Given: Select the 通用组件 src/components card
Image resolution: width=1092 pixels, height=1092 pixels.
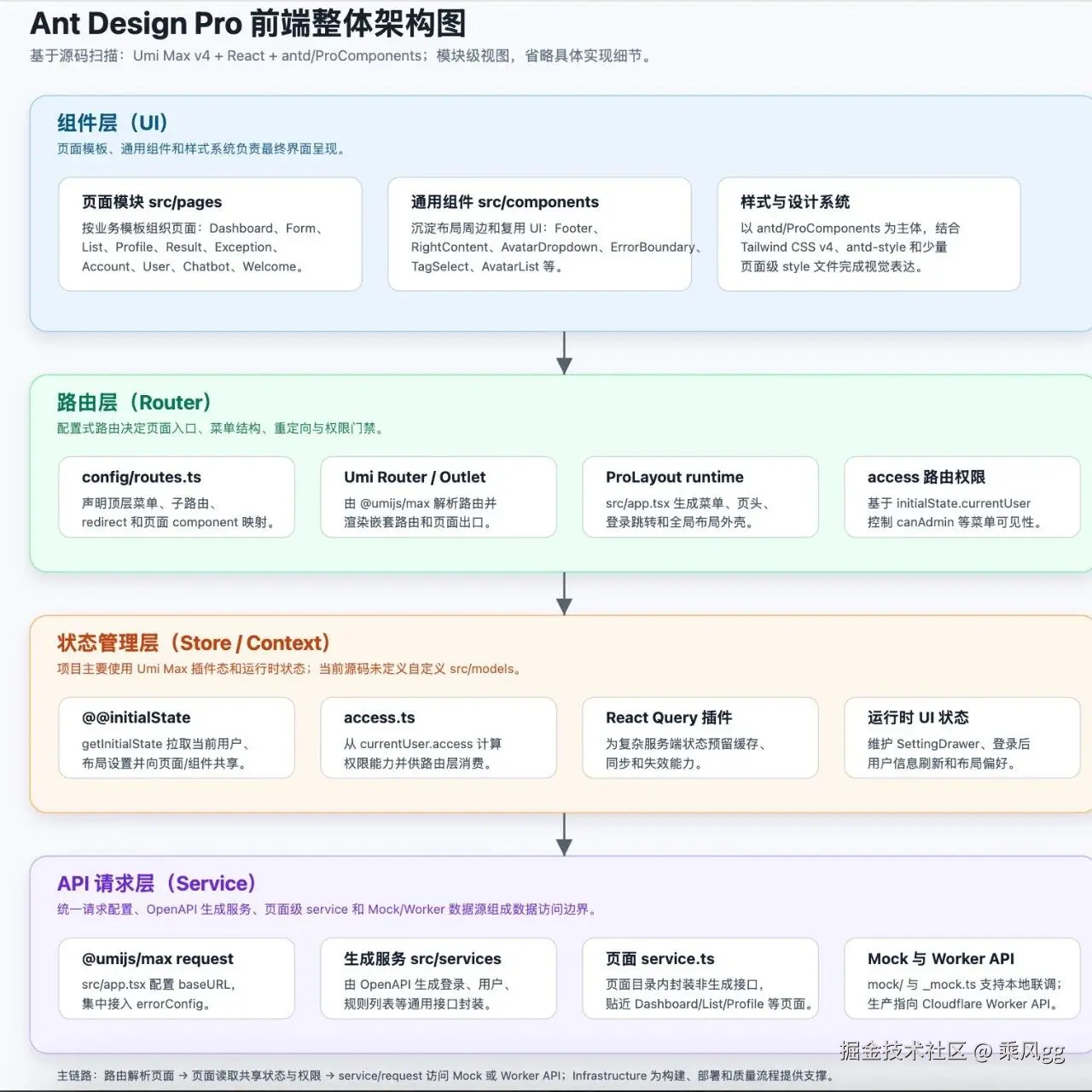Looking at the screenshot, I should coord(539,234).
